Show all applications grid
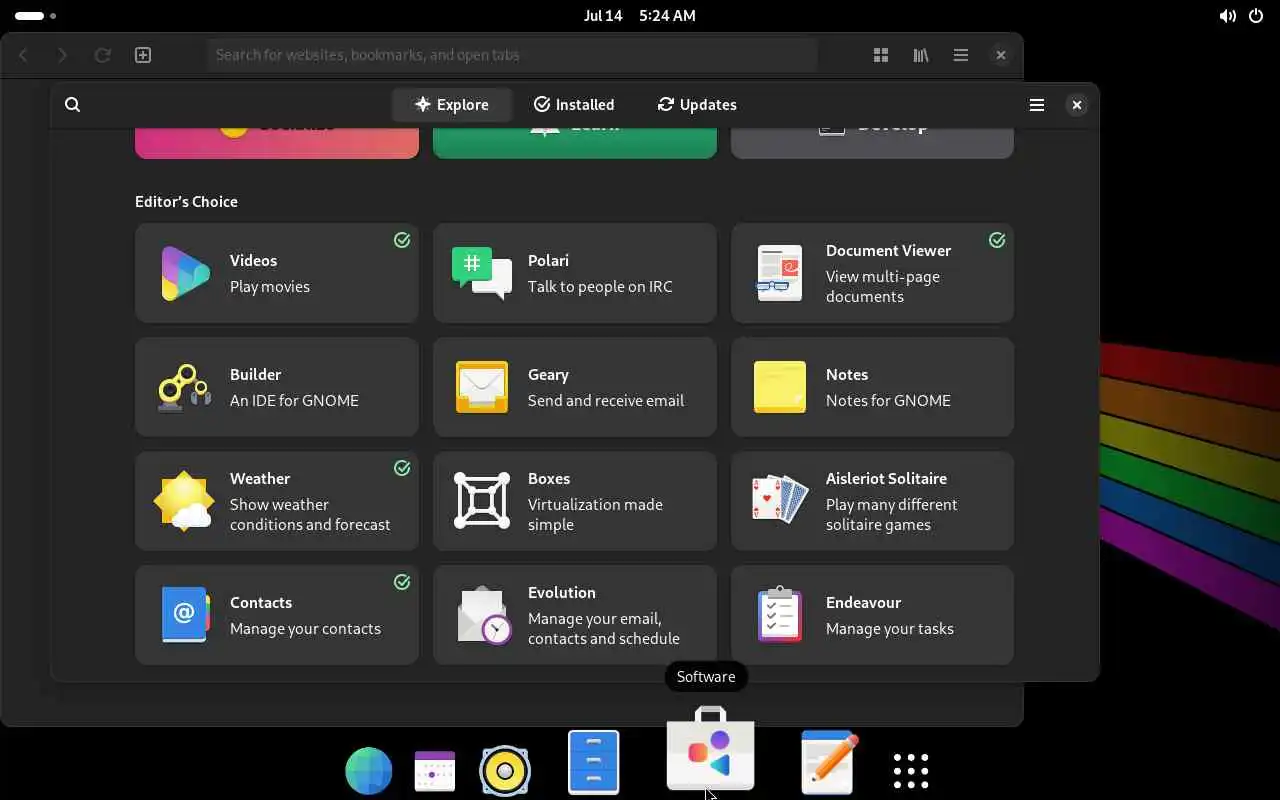The height and width of the screenshot is (800, 1280). click(911, 771)
